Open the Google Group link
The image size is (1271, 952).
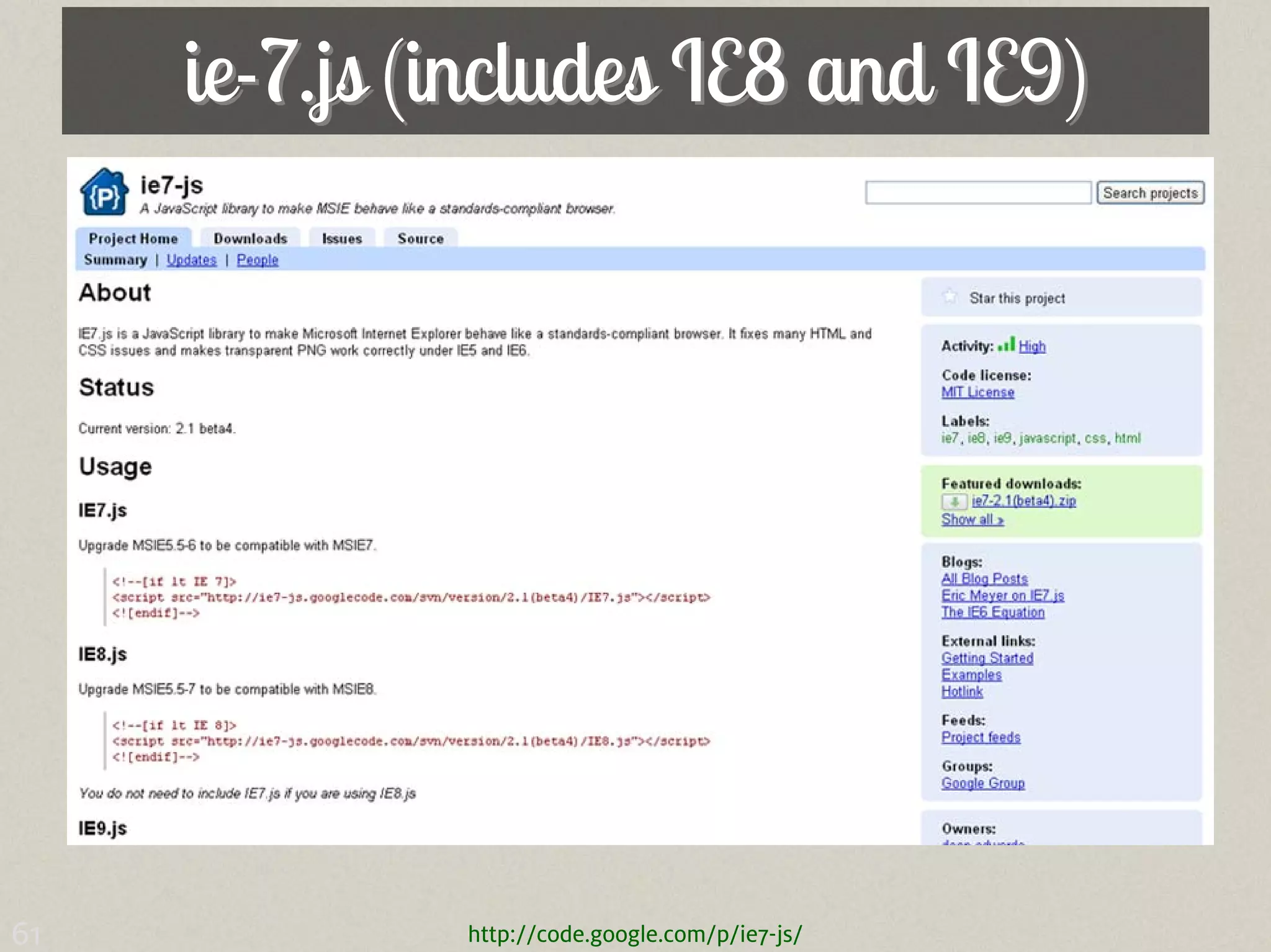[x=983, y=783]
